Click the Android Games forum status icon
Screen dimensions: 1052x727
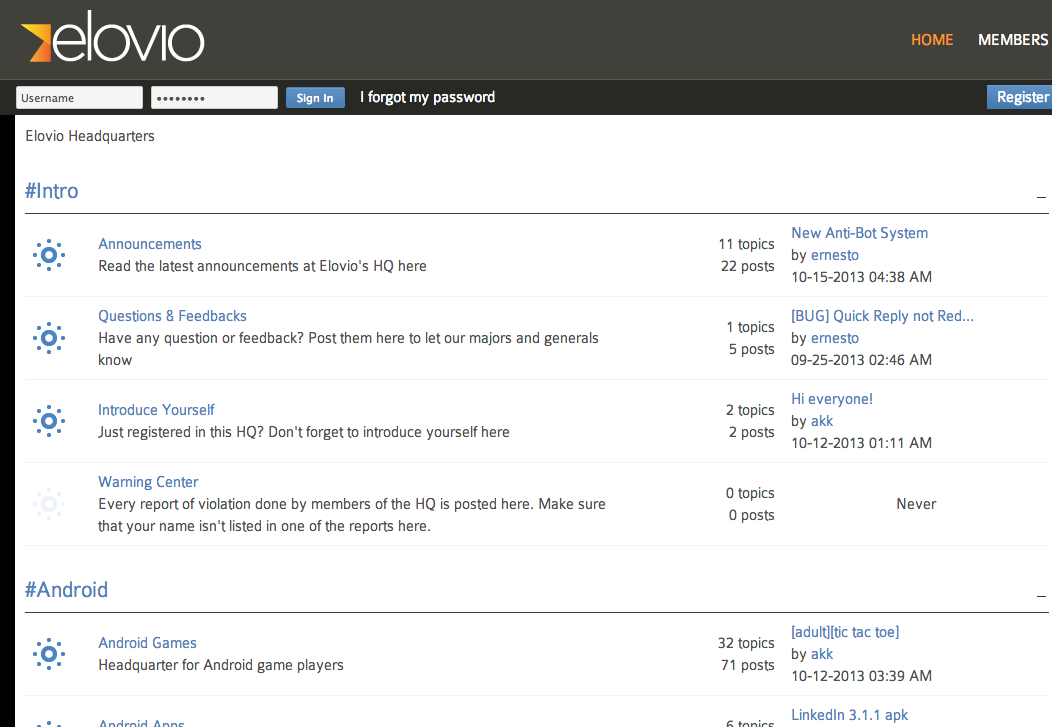tap(49, 654)
